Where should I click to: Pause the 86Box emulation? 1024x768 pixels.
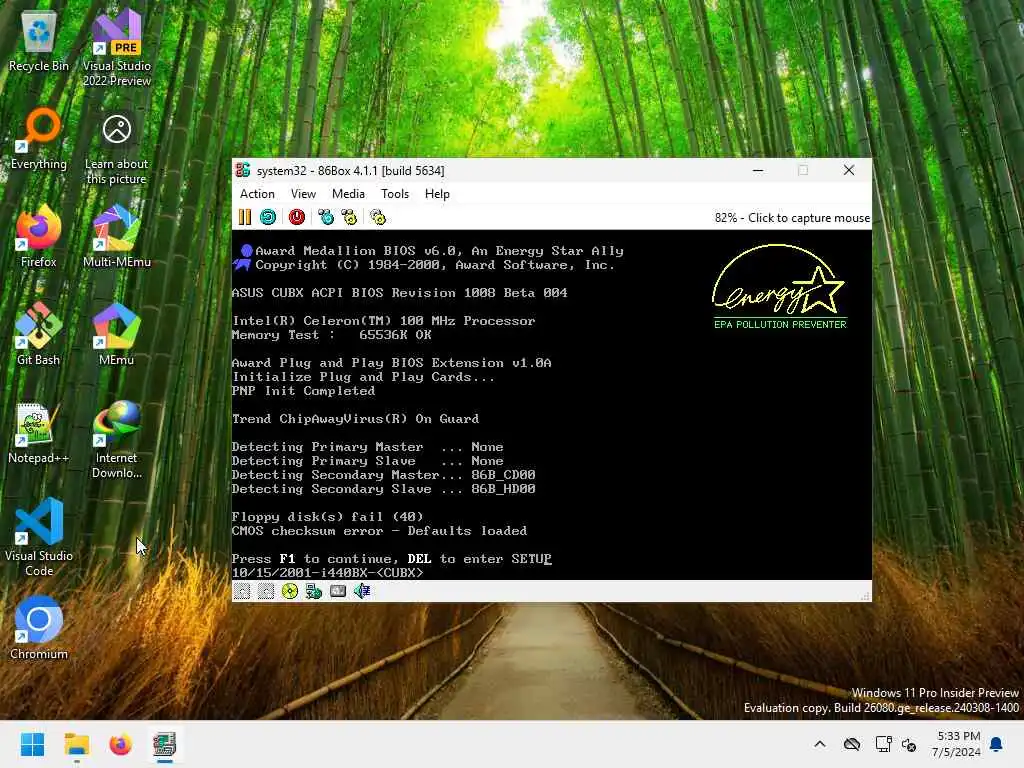tap(245, 217)
